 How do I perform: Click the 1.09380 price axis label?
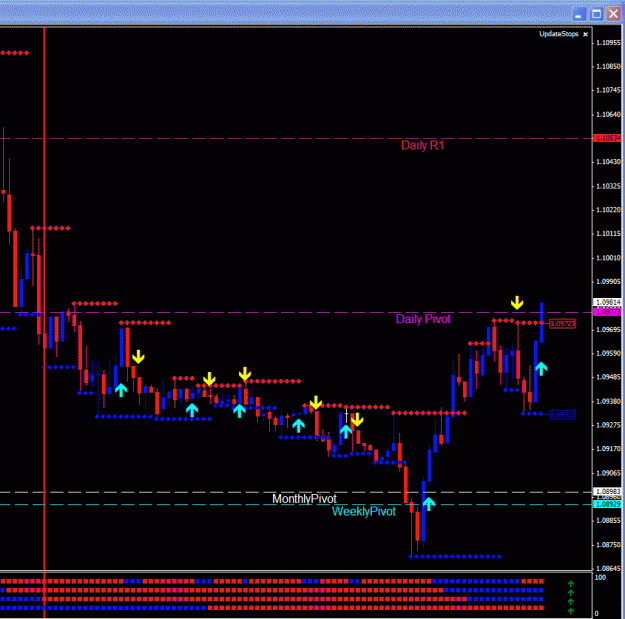click(608, 401)
